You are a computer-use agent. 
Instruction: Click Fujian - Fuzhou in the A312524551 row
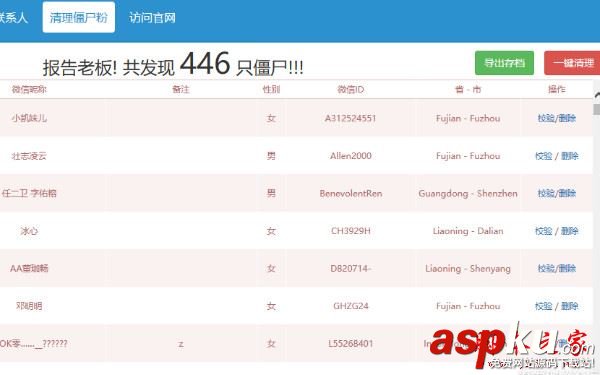(468, 118)
